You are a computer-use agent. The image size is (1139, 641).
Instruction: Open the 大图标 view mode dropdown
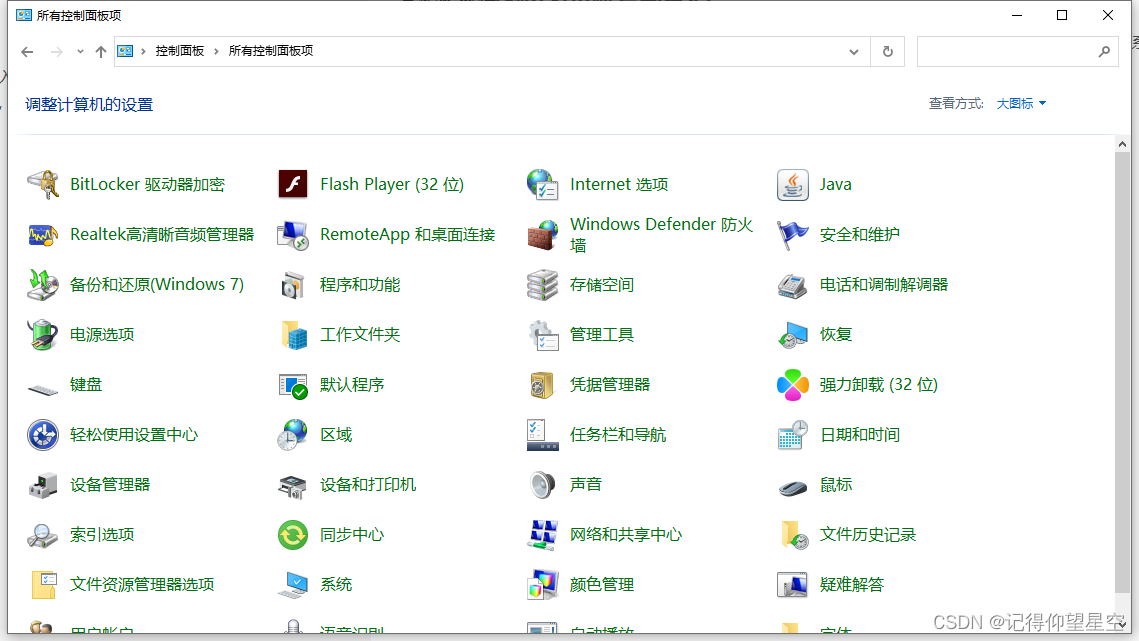coord(1021,104)
